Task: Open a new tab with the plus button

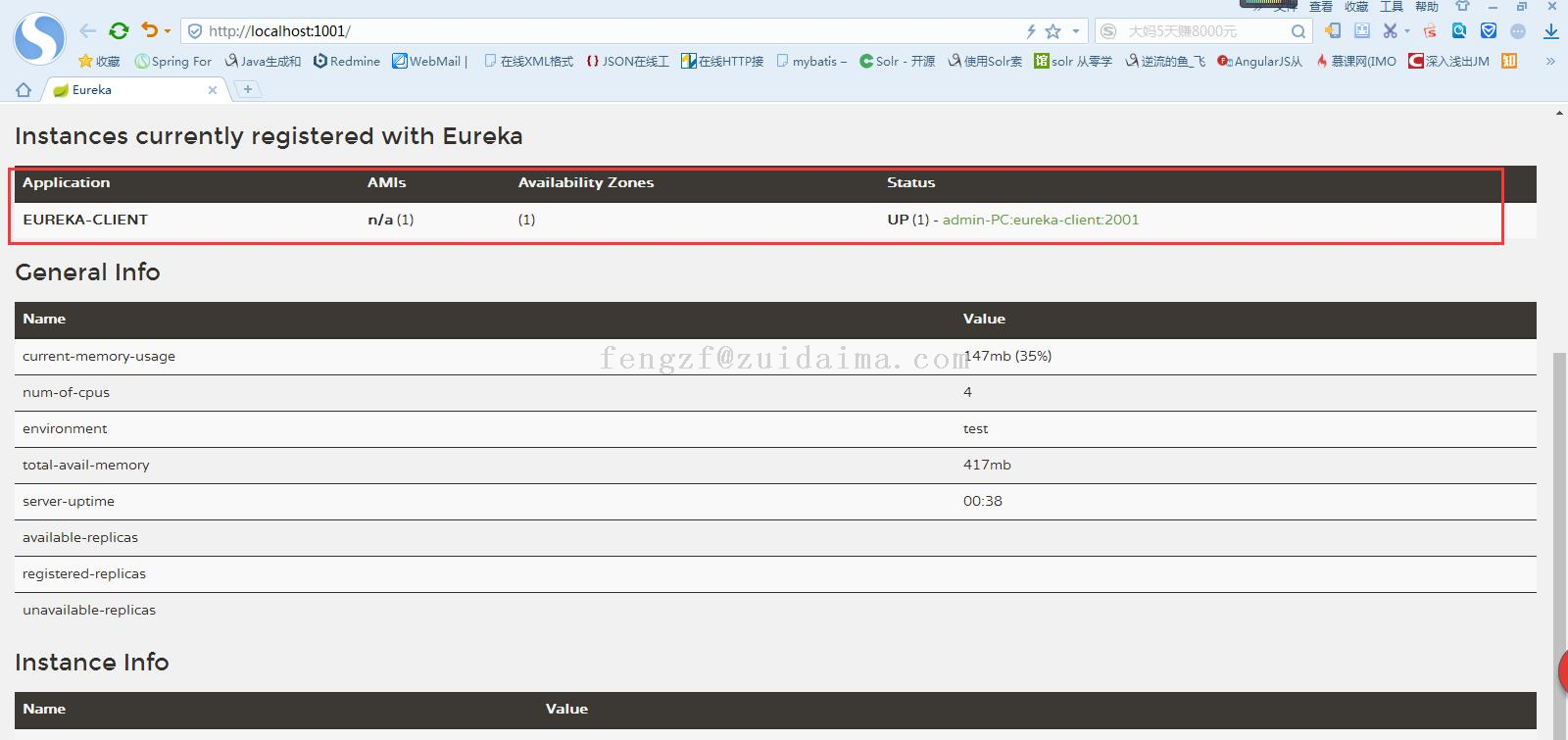Action: pos(248,89)
